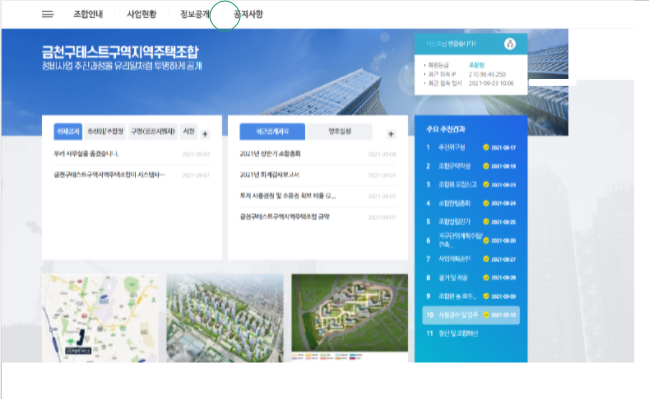Click plus icon beside the 향후일정 tab
Viewport: 649px width, 399px height.
(391, 134)
